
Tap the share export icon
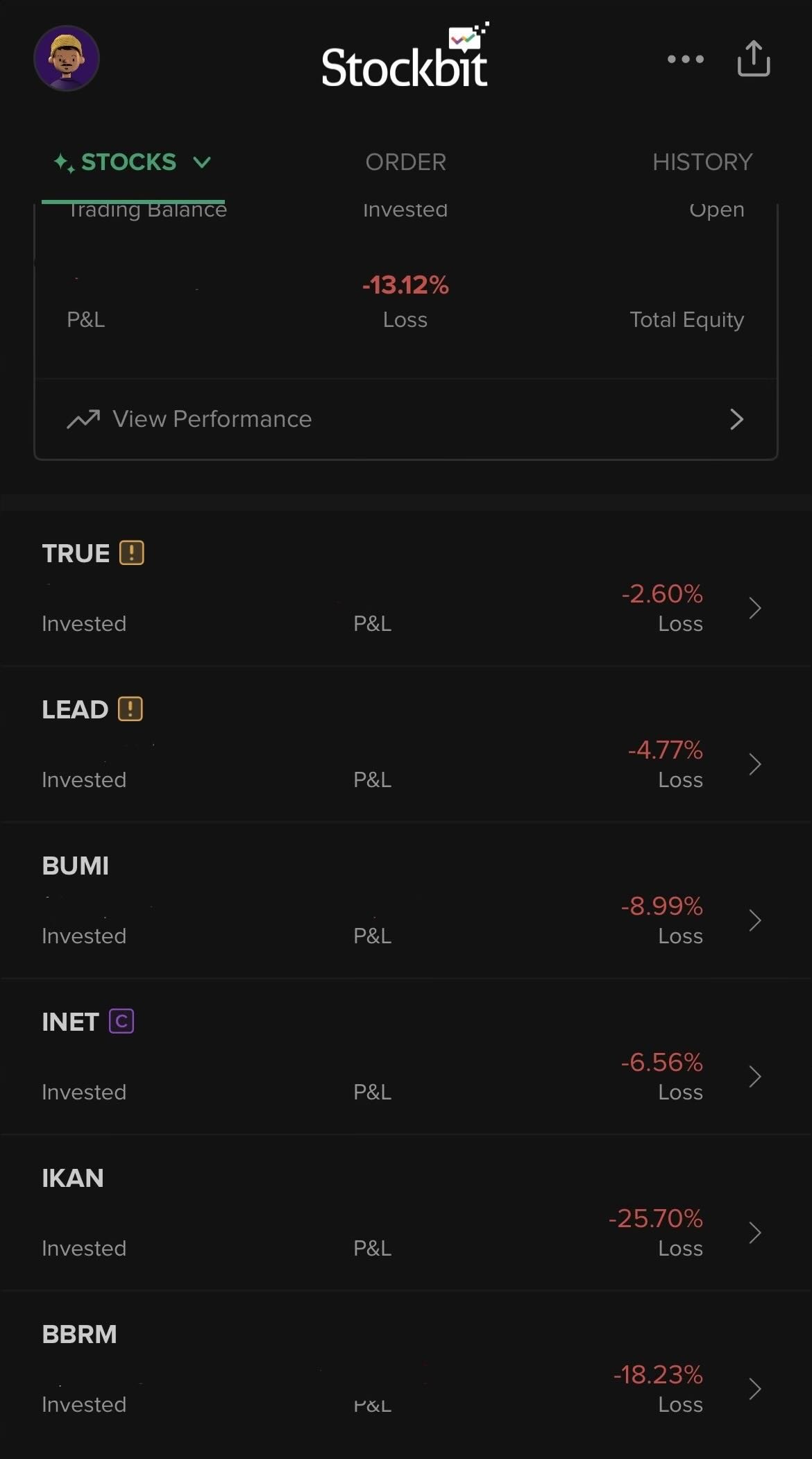tap(754, 58)
